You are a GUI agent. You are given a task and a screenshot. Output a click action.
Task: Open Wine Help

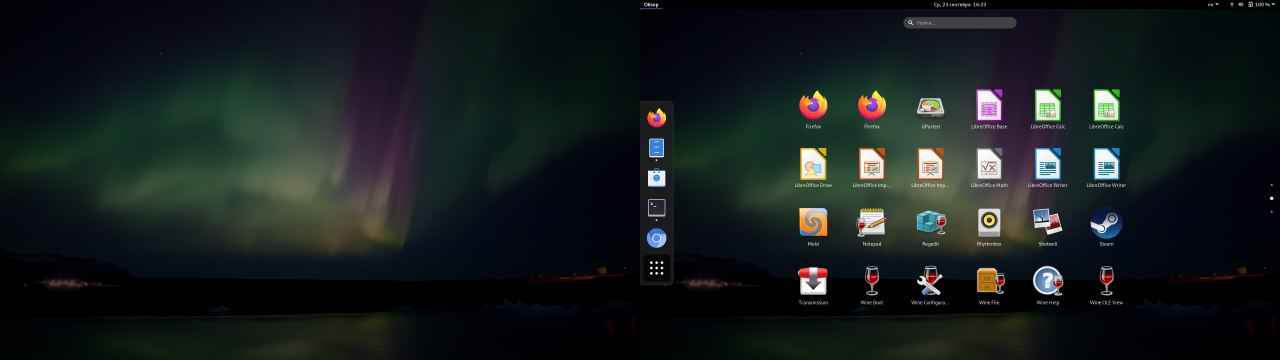1047,284
